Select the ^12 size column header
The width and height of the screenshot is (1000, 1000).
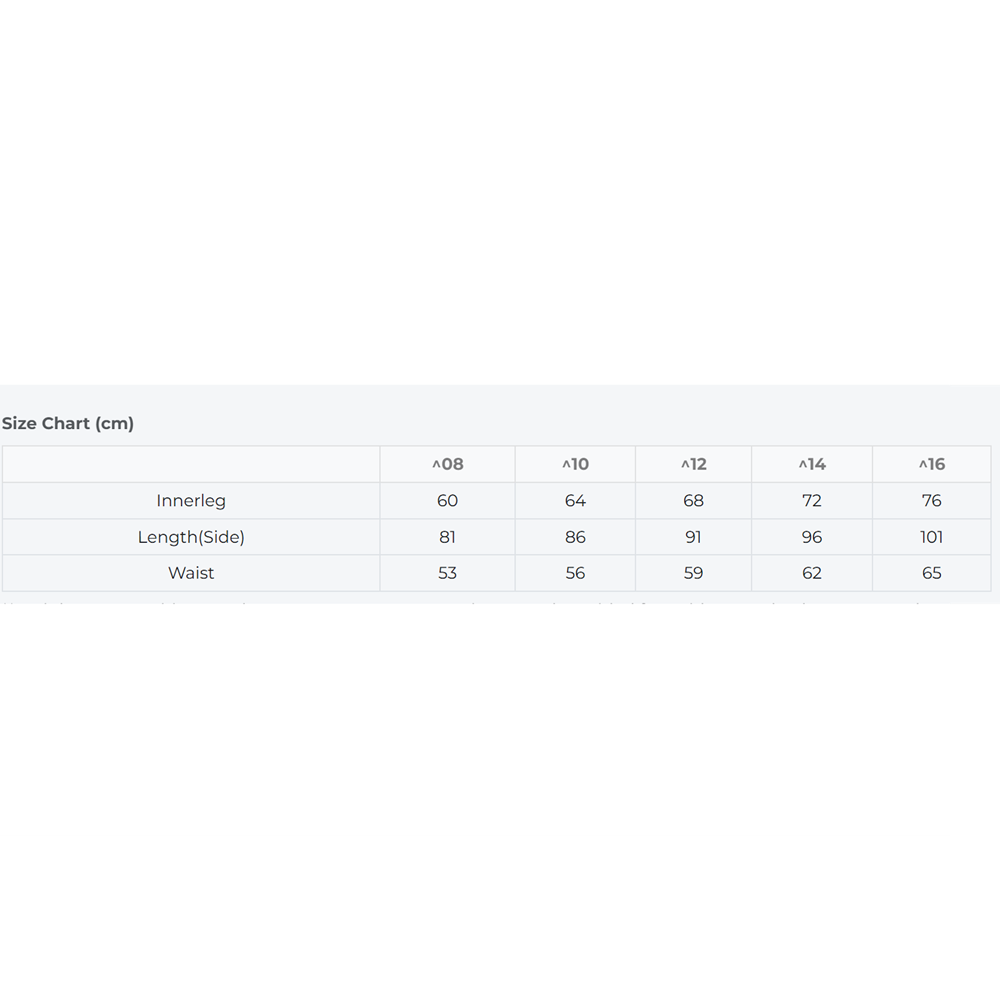[x=693, y=464]
